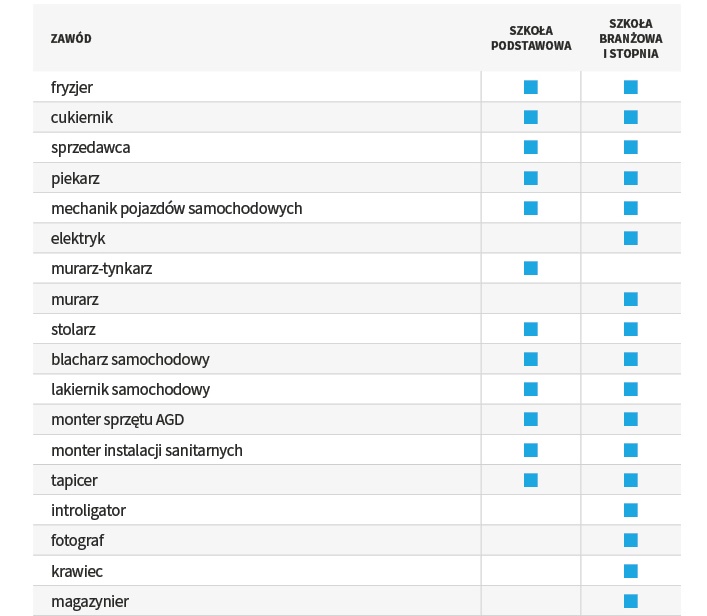
Task: Click the monter instalacji sanitarnych label
Action: click(x=147, y=450)
